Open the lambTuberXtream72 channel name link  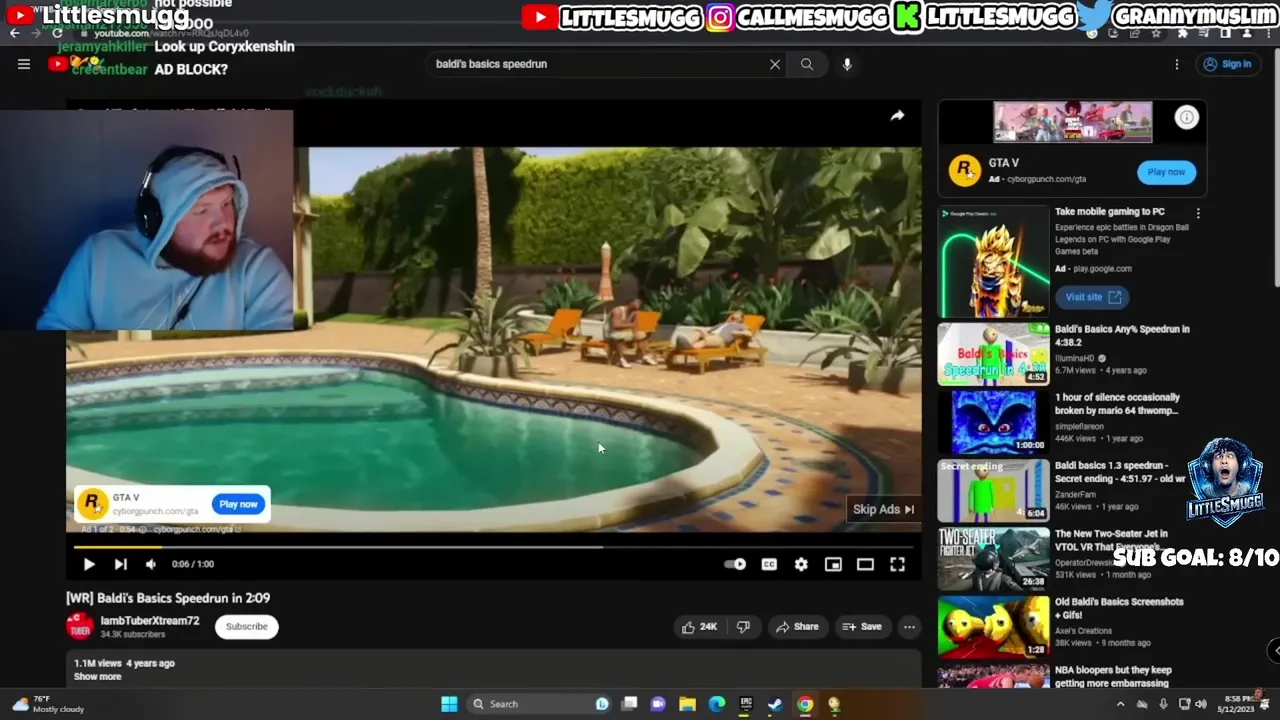[x=150, y=620]
